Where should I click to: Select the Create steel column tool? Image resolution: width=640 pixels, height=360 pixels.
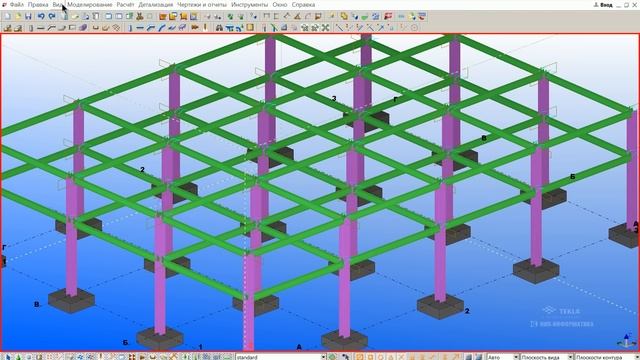coord(130,28)
